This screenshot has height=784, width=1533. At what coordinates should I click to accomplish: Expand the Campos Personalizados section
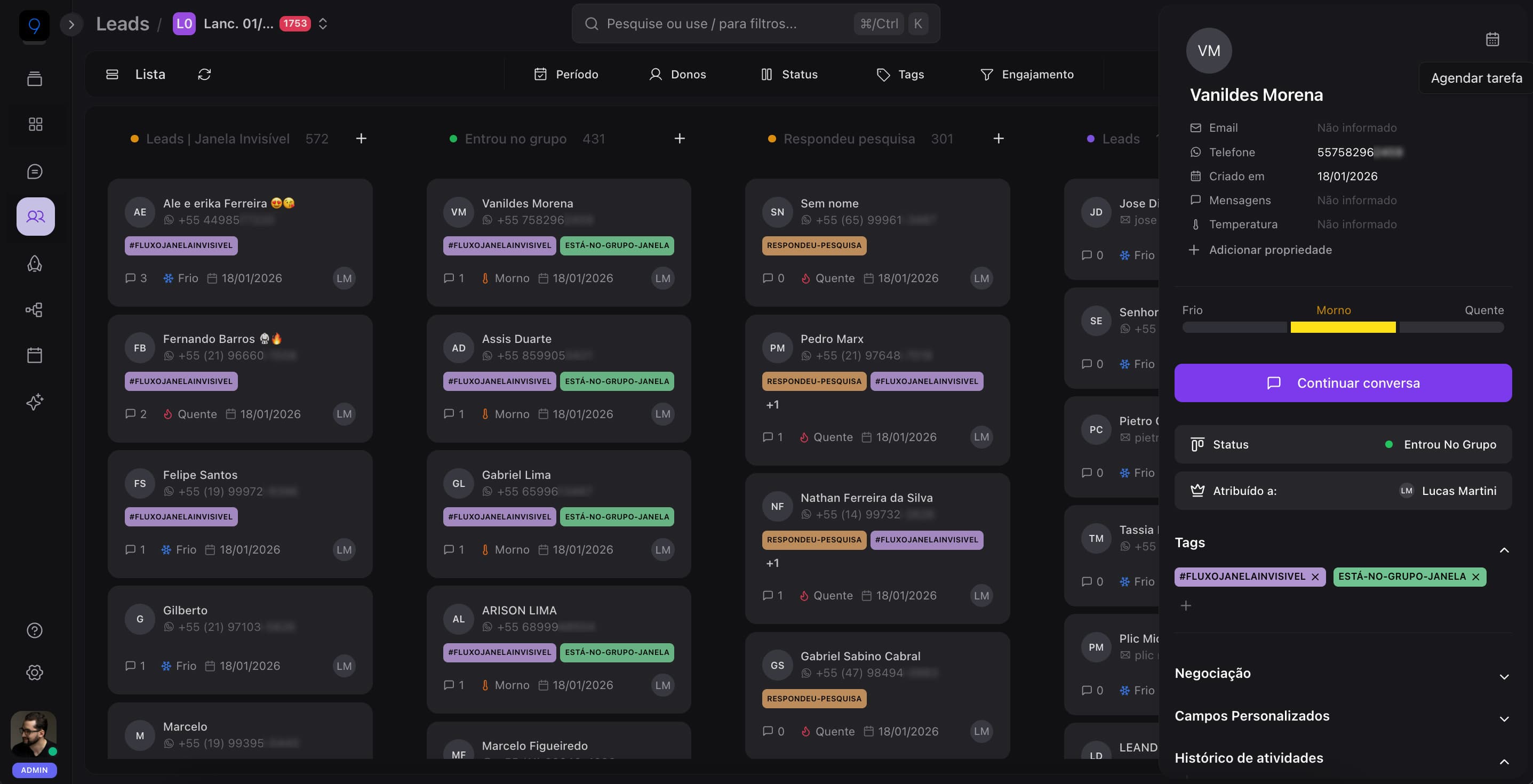(x=1504, y=719)
